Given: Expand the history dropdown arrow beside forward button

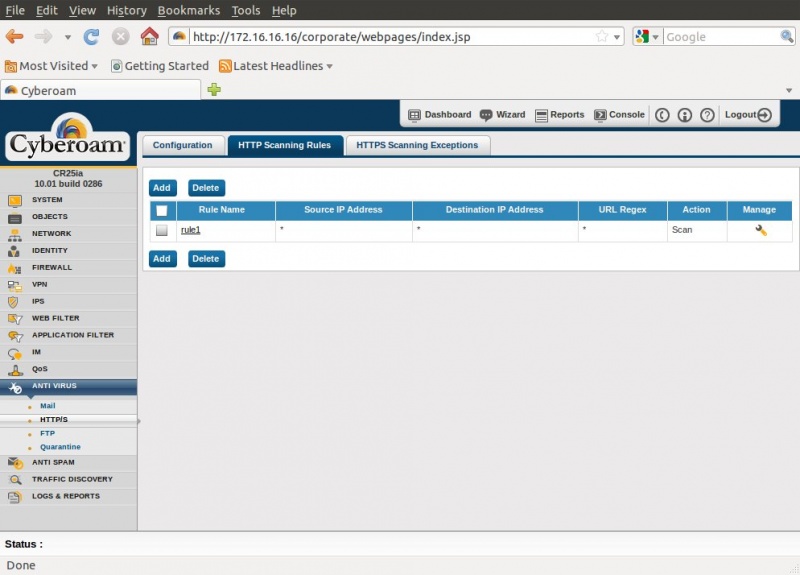Looking at the screenshot, I should [68, 37].
